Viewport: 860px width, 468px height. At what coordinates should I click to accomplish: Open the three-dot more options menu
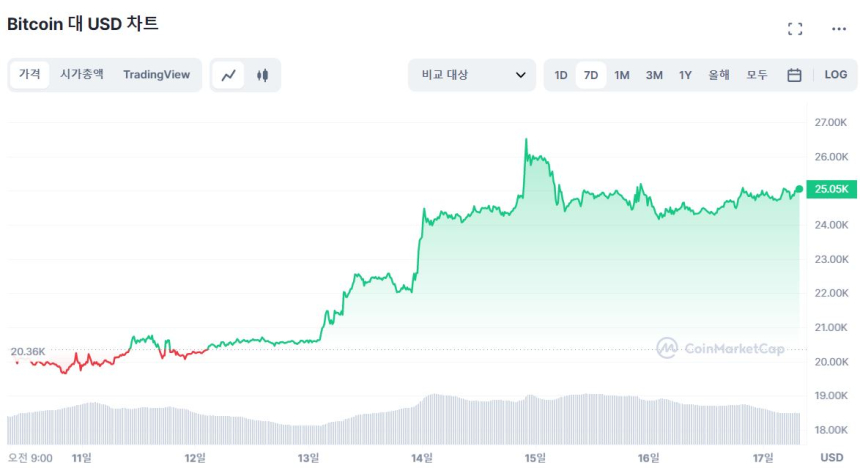coord(839,29)
